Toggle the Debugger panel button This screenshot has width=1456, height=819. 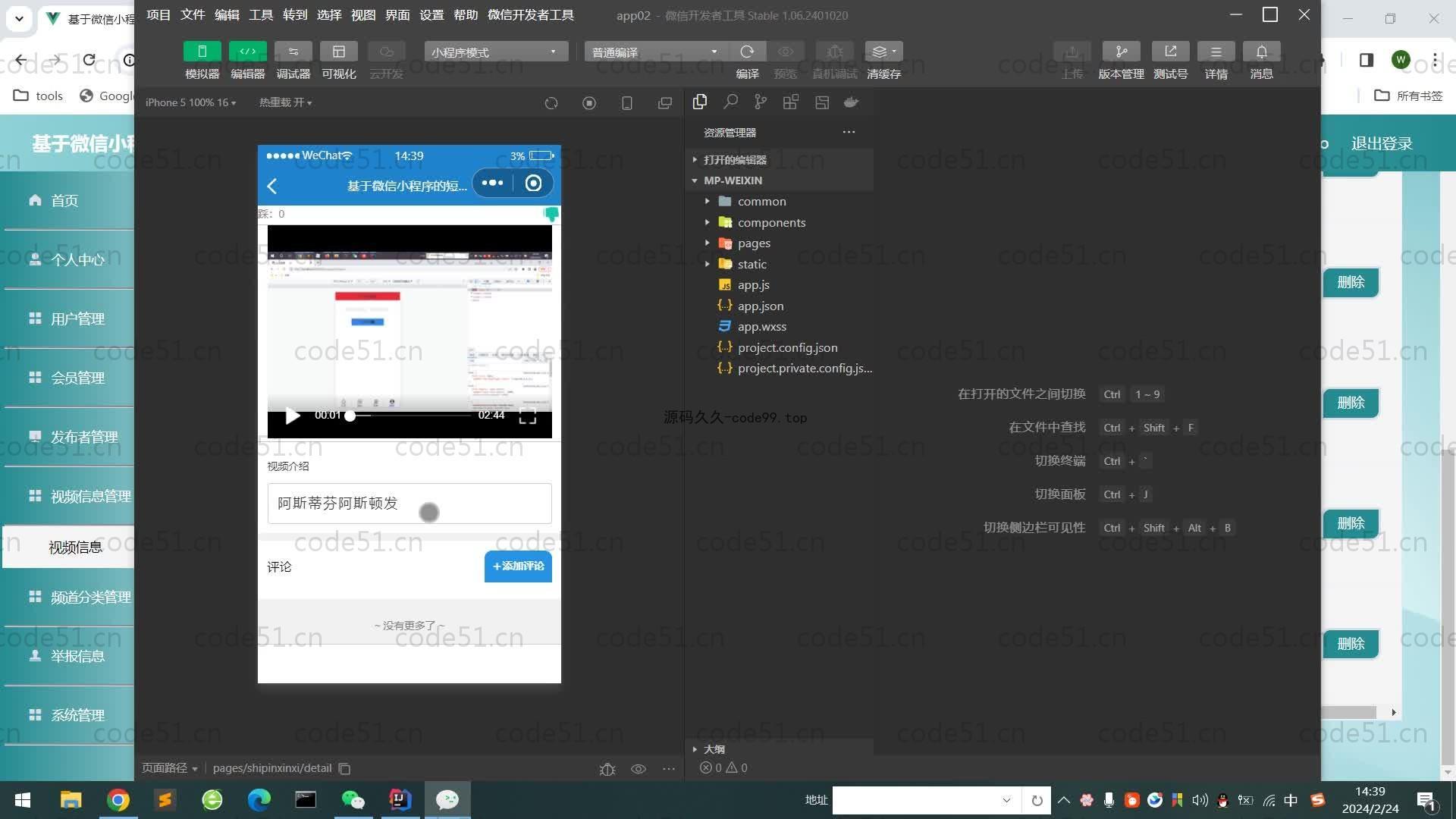(293, 52)
